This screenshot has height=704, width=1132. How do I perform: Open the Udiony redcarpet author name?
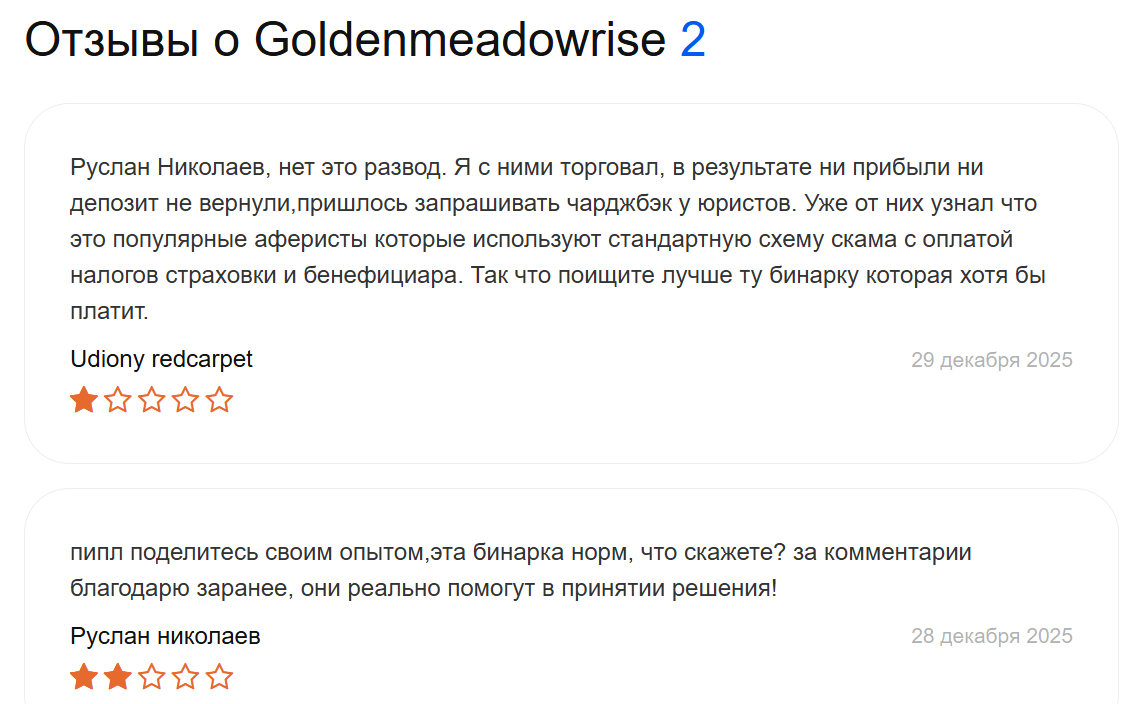pos(161,359)
